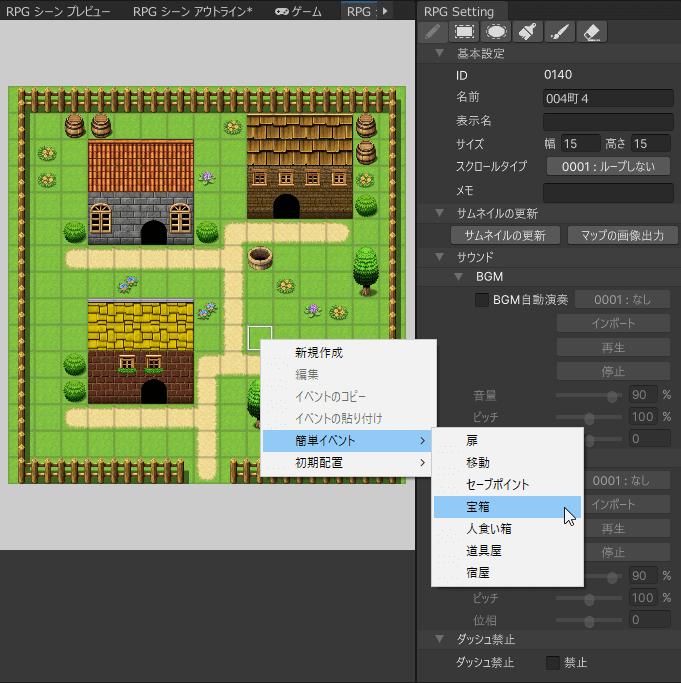The image size is (681, 683).
Task: Toggle the ダッシュ禁止 禁止 checkbox
Action: pyautogui.click(x=553, y=662)
